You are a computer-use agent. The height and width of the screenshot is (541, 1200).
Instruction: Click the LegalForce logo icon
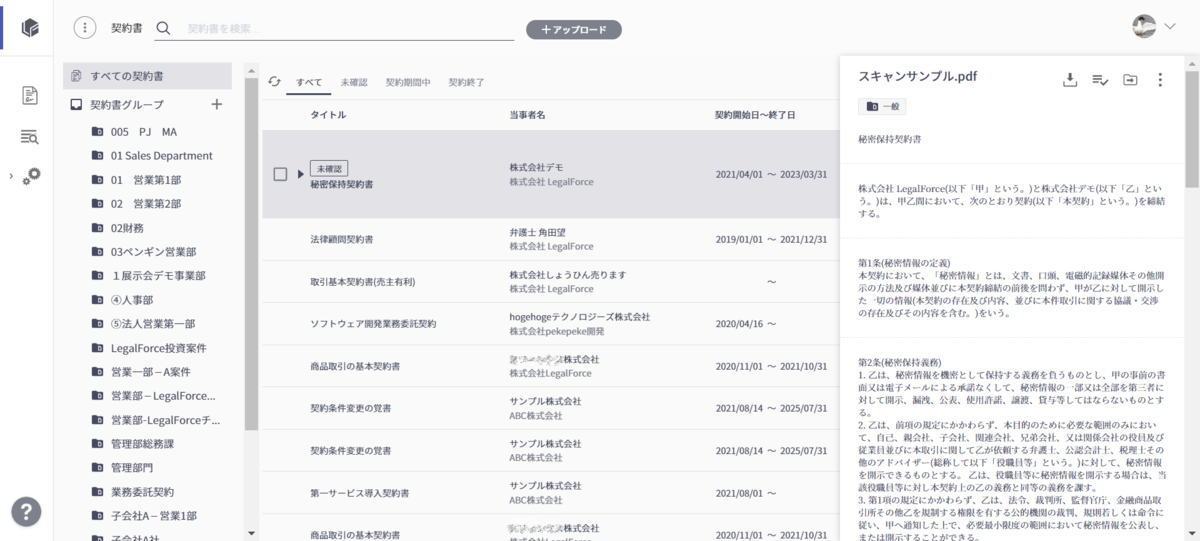[31, 28]
